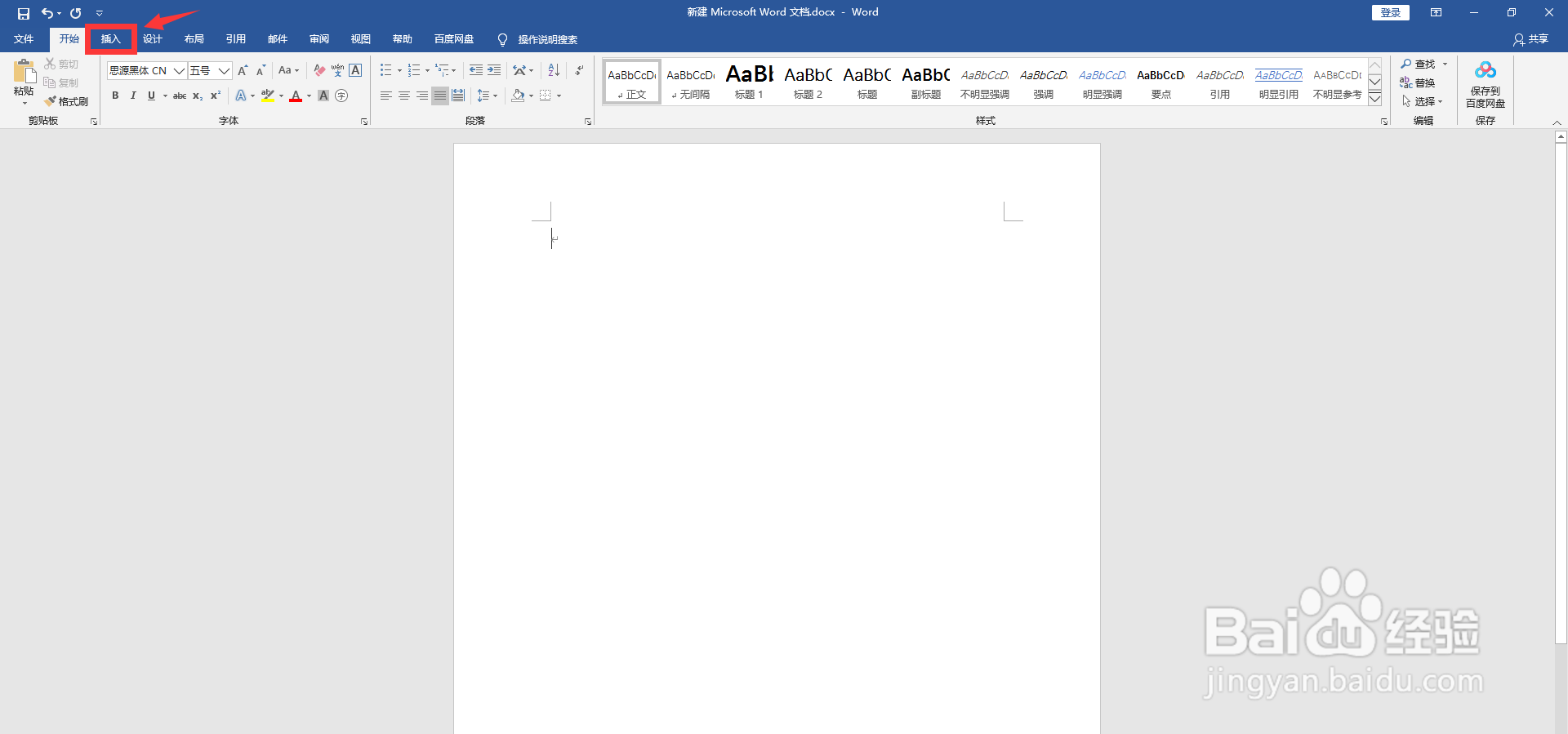Toggle Bold formatting

tap(115, 96)
